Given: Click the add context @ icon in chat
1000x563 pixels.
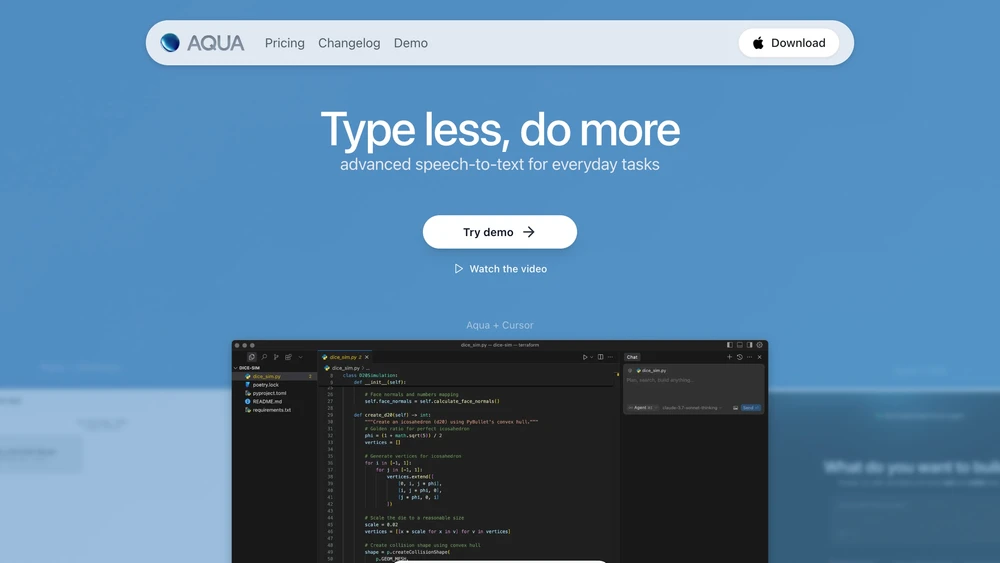Looking at the screenshot, I should tap(630, 370).
